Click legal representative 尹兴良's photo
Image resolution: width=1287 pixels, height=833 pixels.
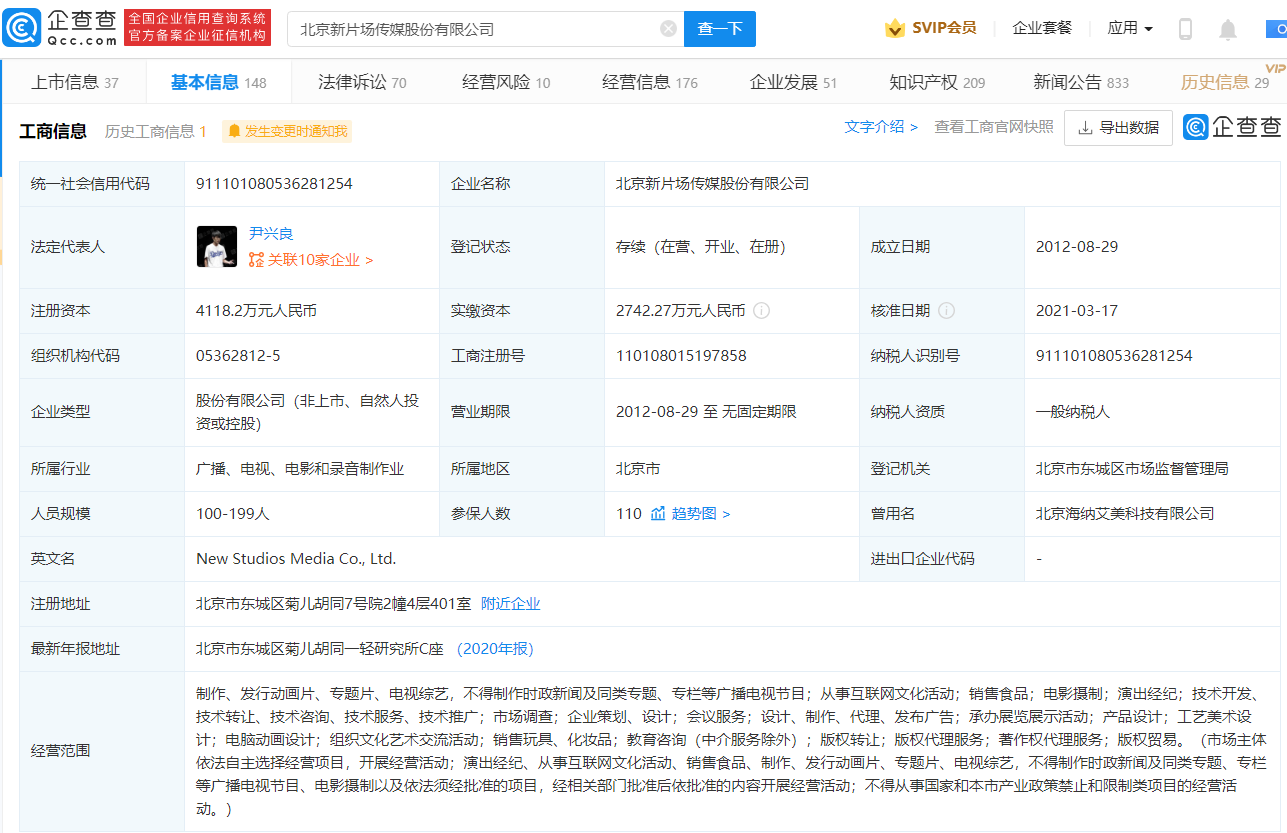coord(217,246)
